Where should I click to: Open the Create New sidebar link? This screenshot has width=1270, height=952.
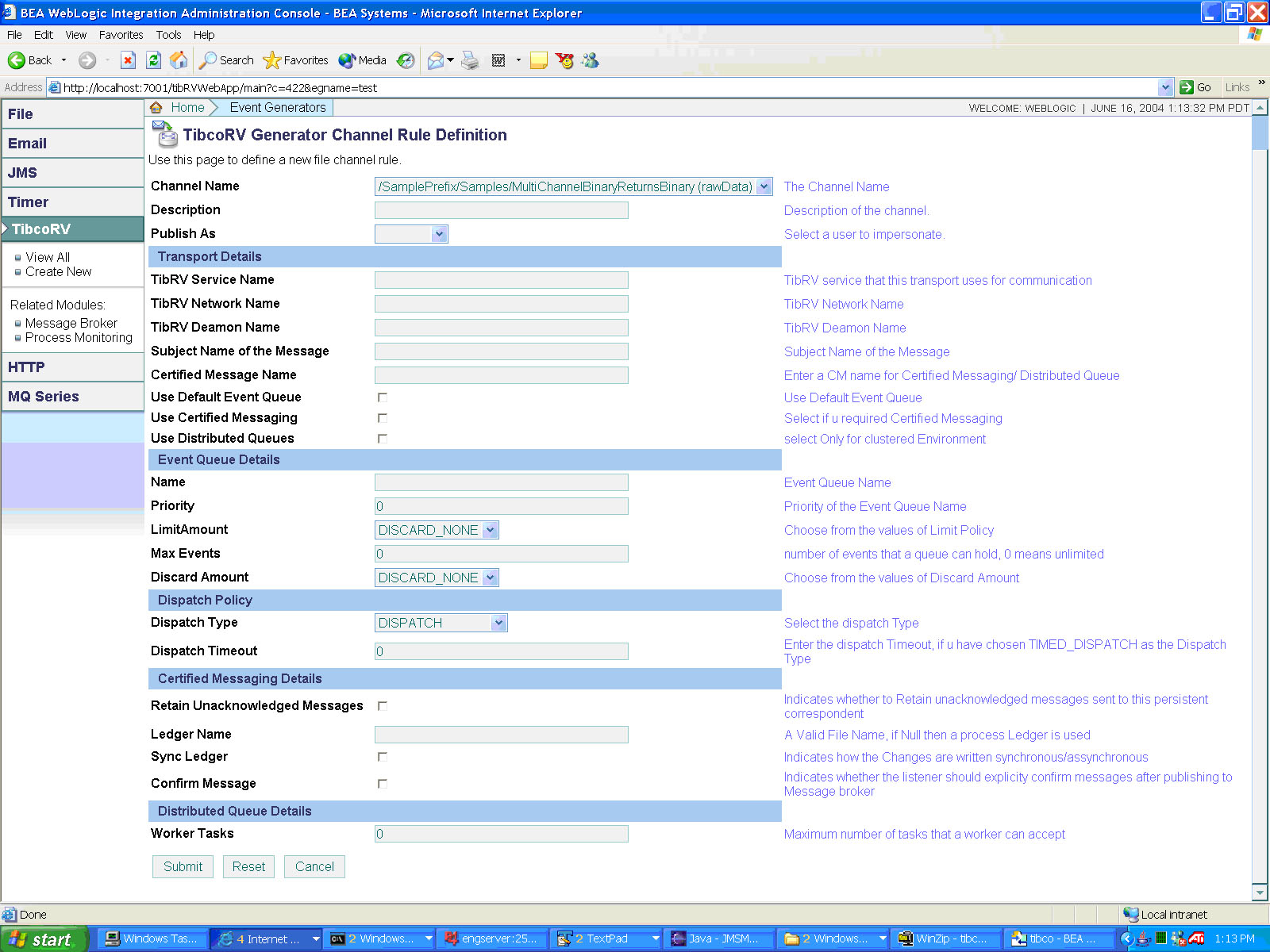(58, 271)
